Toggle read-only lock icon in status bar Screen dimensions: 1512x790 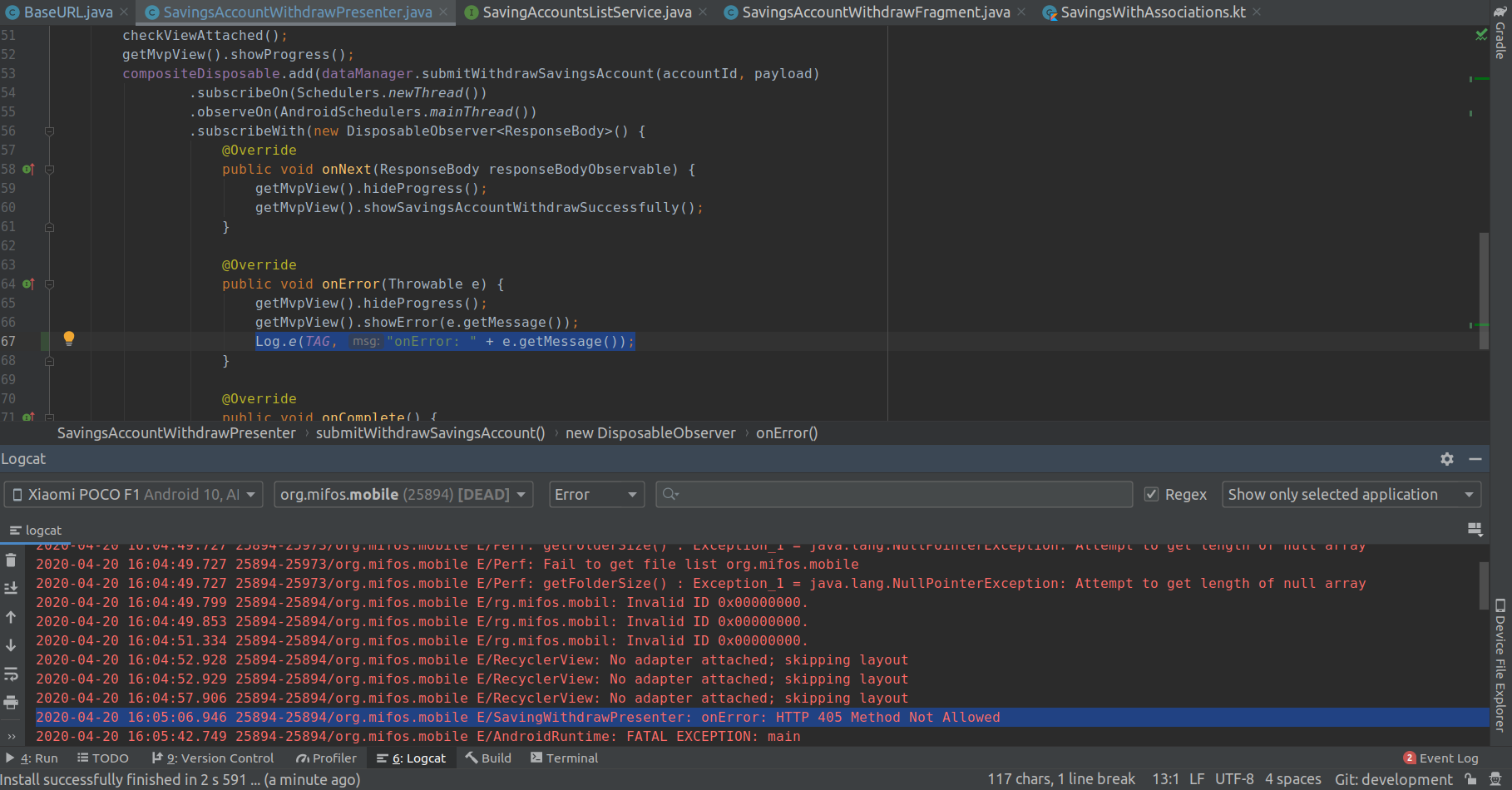click(1471, 779)
